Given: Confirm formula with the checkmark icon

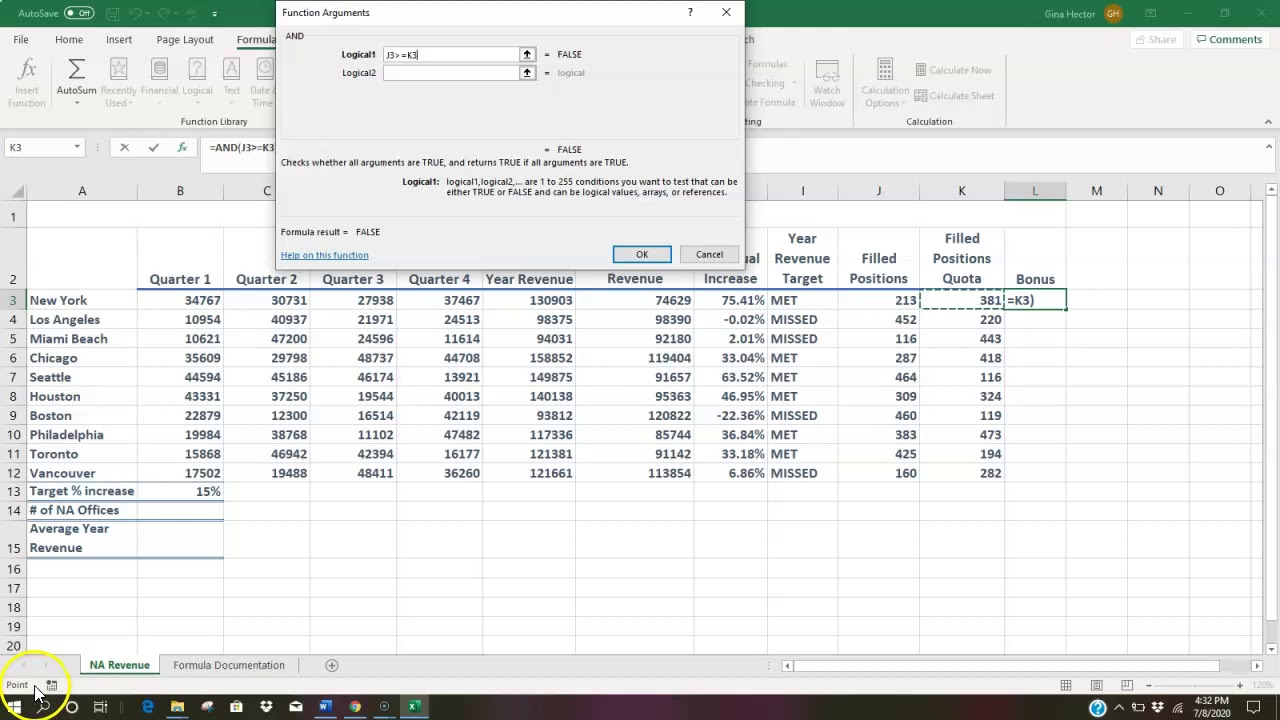Looking at the screenshot, I should click(153, 147).
